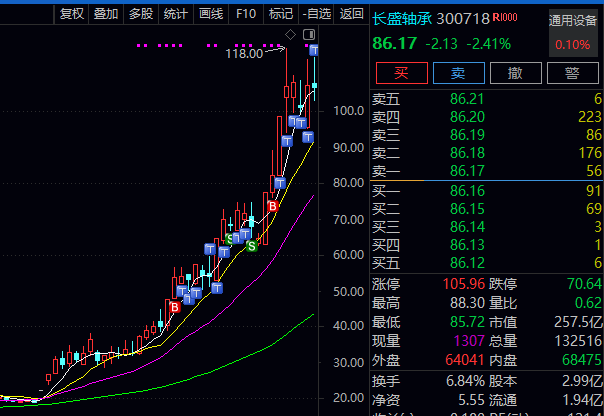This screenshot has height=416, width=604.
Task: Click the green S marker near 63
Action: 252,245
